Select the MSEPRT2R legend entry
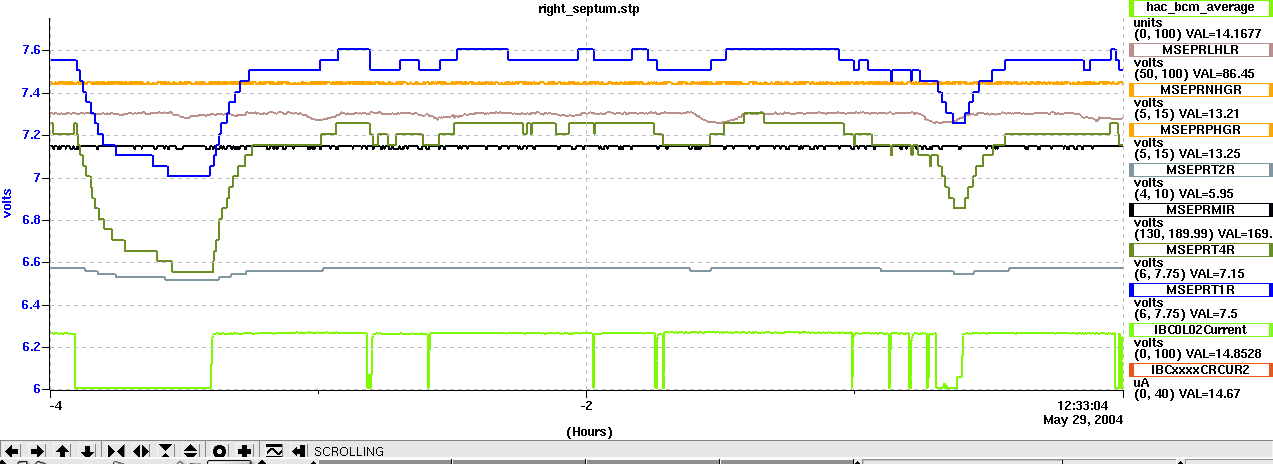This screenshot has height=464, width=1273. click(1200, 169)
